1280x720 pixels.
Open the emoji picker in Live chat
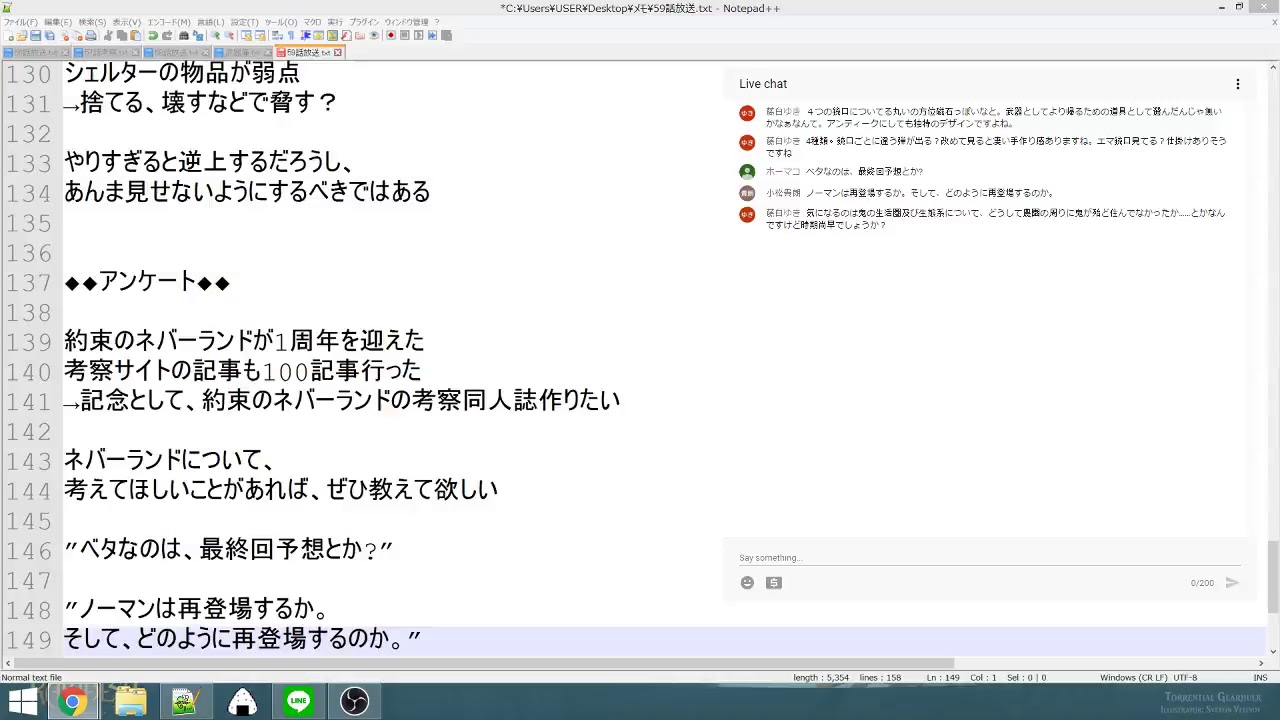coord(747,583)
